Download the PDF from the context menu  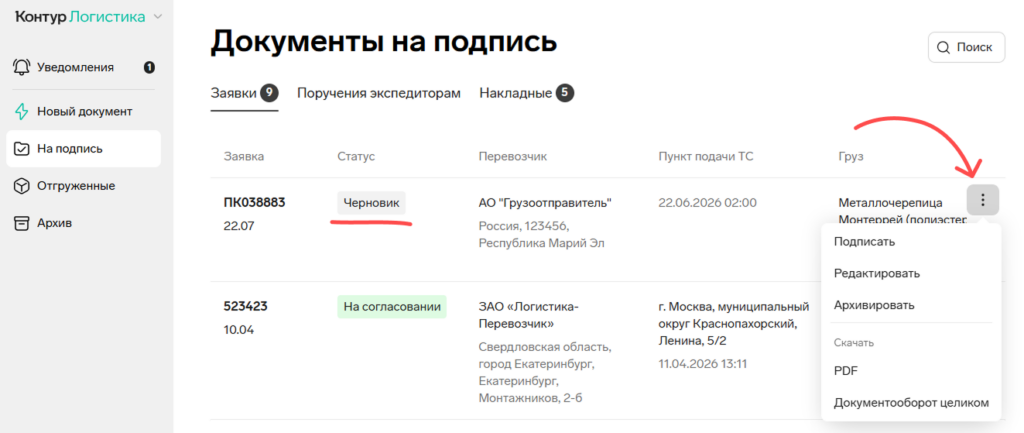pos(910,371)
